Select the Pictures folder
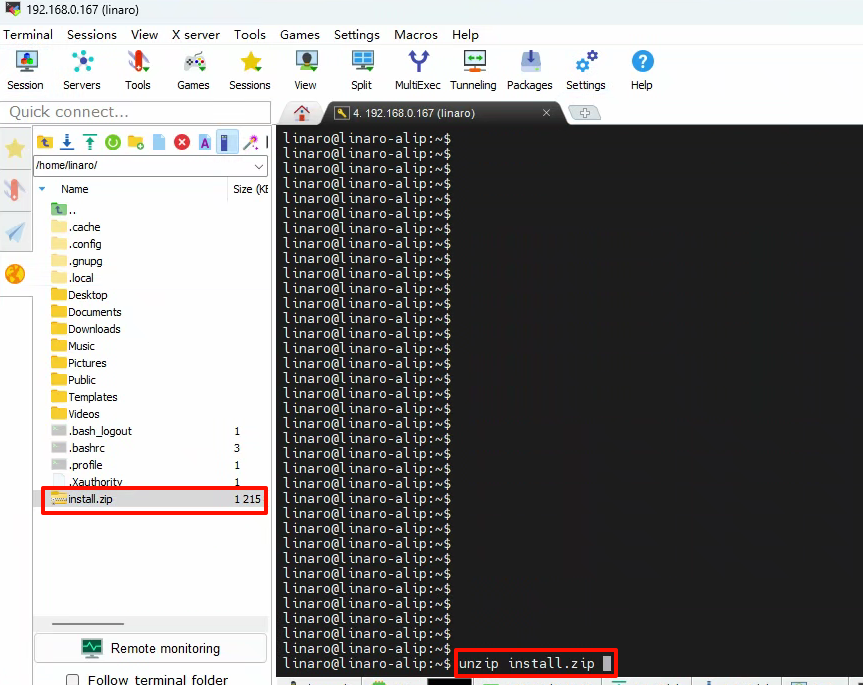Image resolution: width=863 pixels, height=685 pixels. 79,363
